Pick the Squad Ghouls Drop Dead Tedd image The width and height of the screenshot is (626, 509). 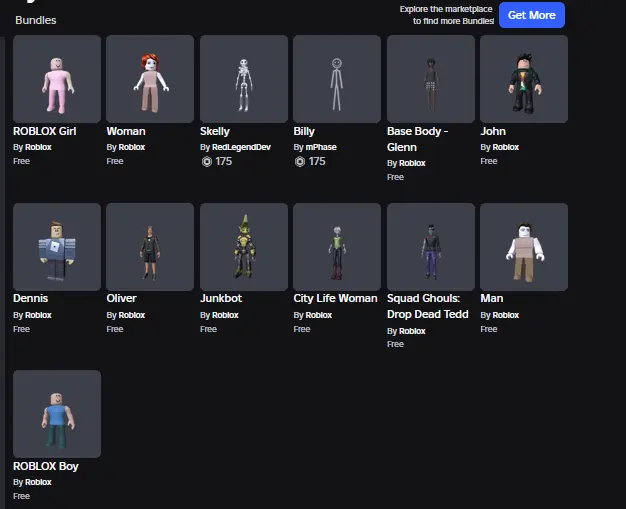pos(431,247)
